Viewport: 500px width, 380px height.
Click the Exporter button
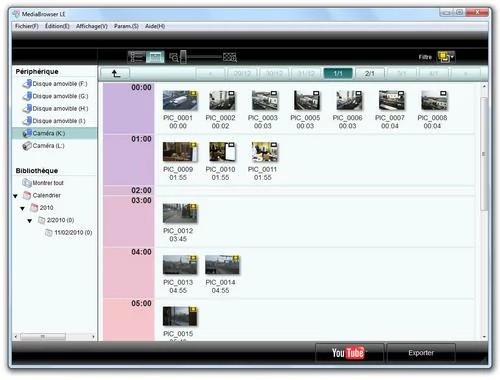pyautogui.click(x=421, y=353)
